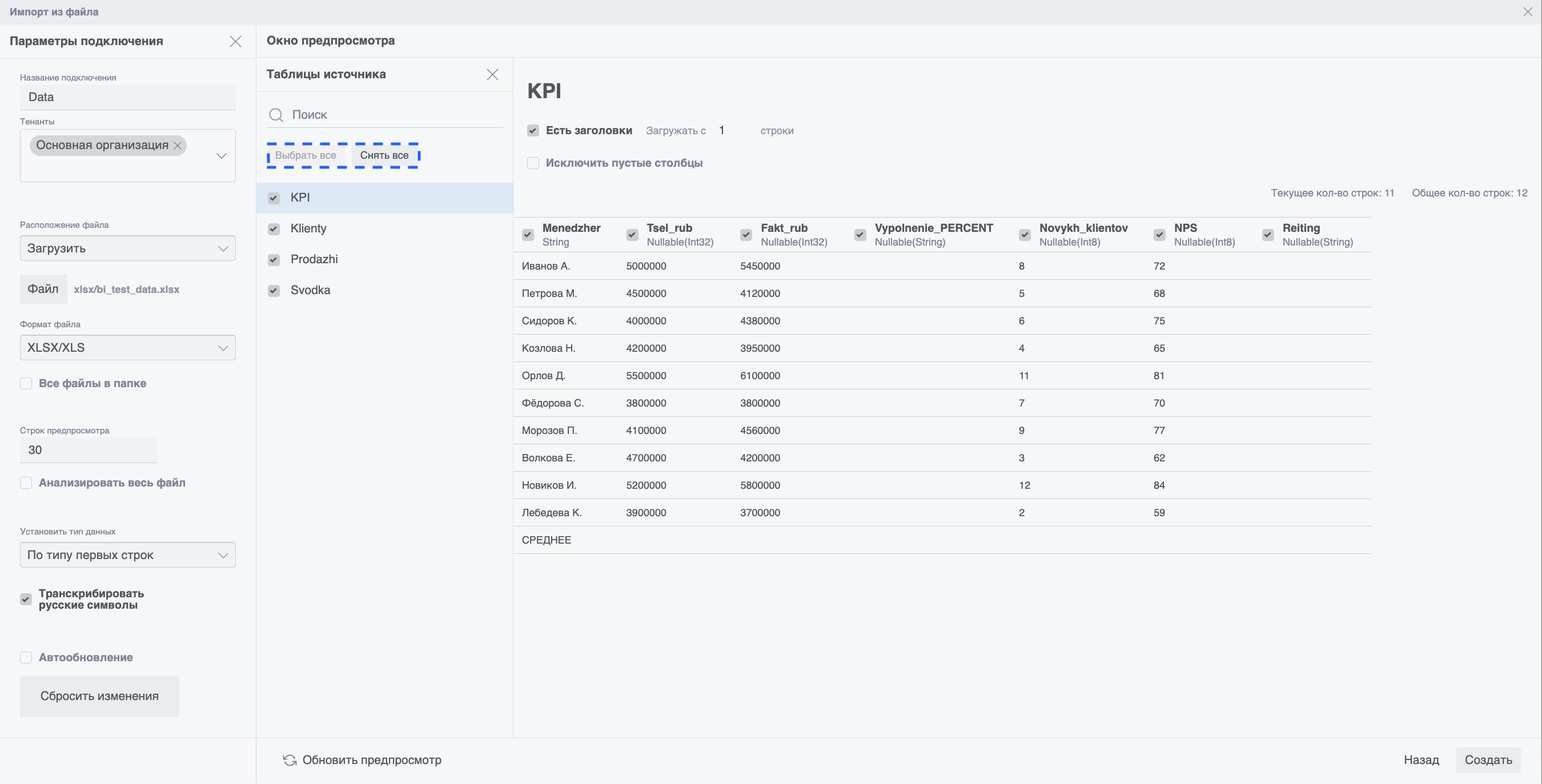The width and height of the screenshot is (1542, 784).
Task: Disable transcribing of Russian symbols
Action: point(26,599)
